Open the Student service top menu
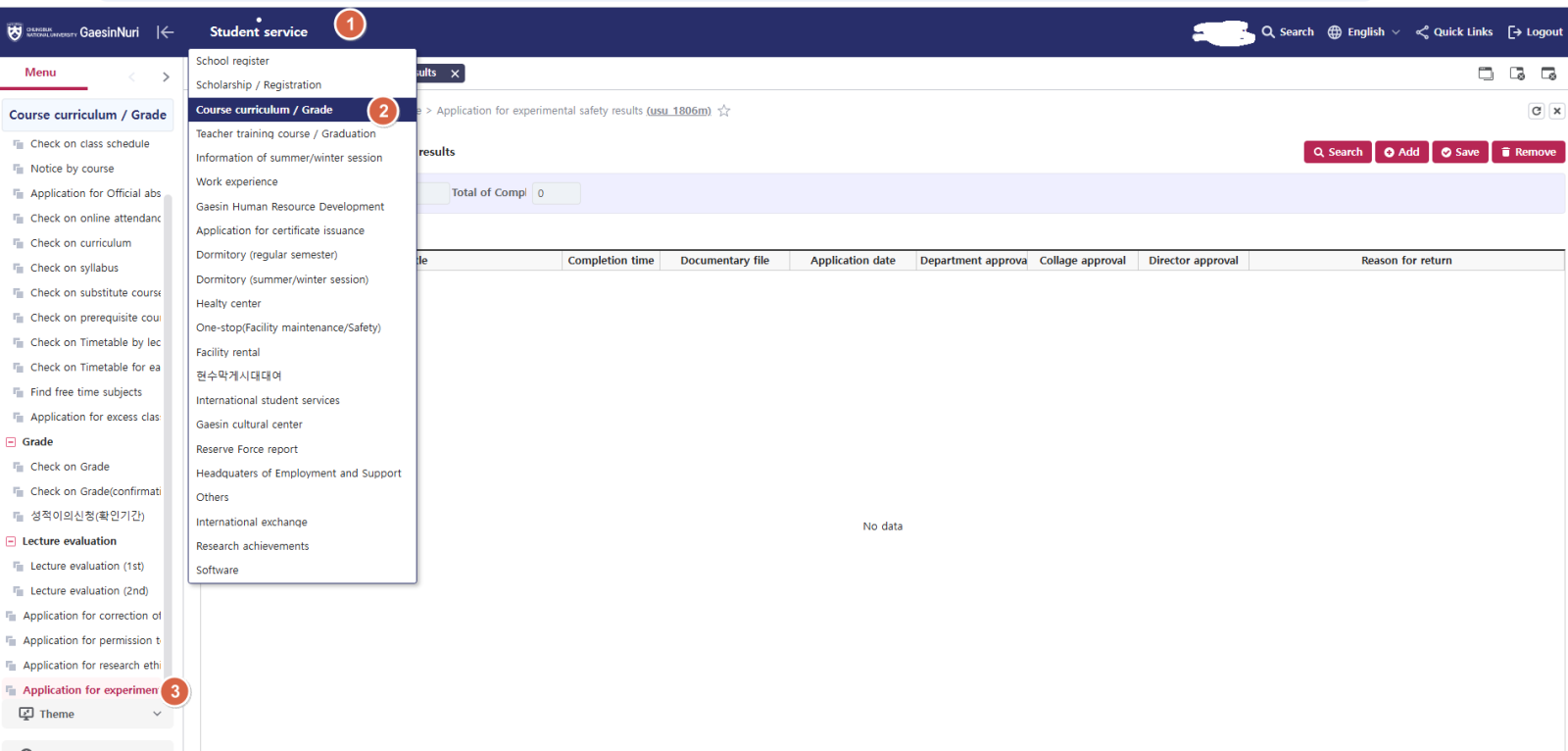1568x751 pixels. pos(259,32)
